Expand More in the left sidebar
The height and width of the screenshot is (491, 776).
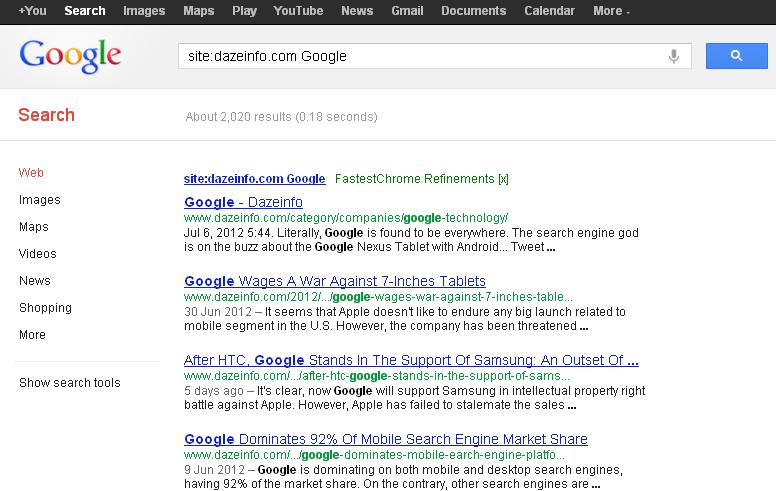pyautogui.click(x=32, y=335)
